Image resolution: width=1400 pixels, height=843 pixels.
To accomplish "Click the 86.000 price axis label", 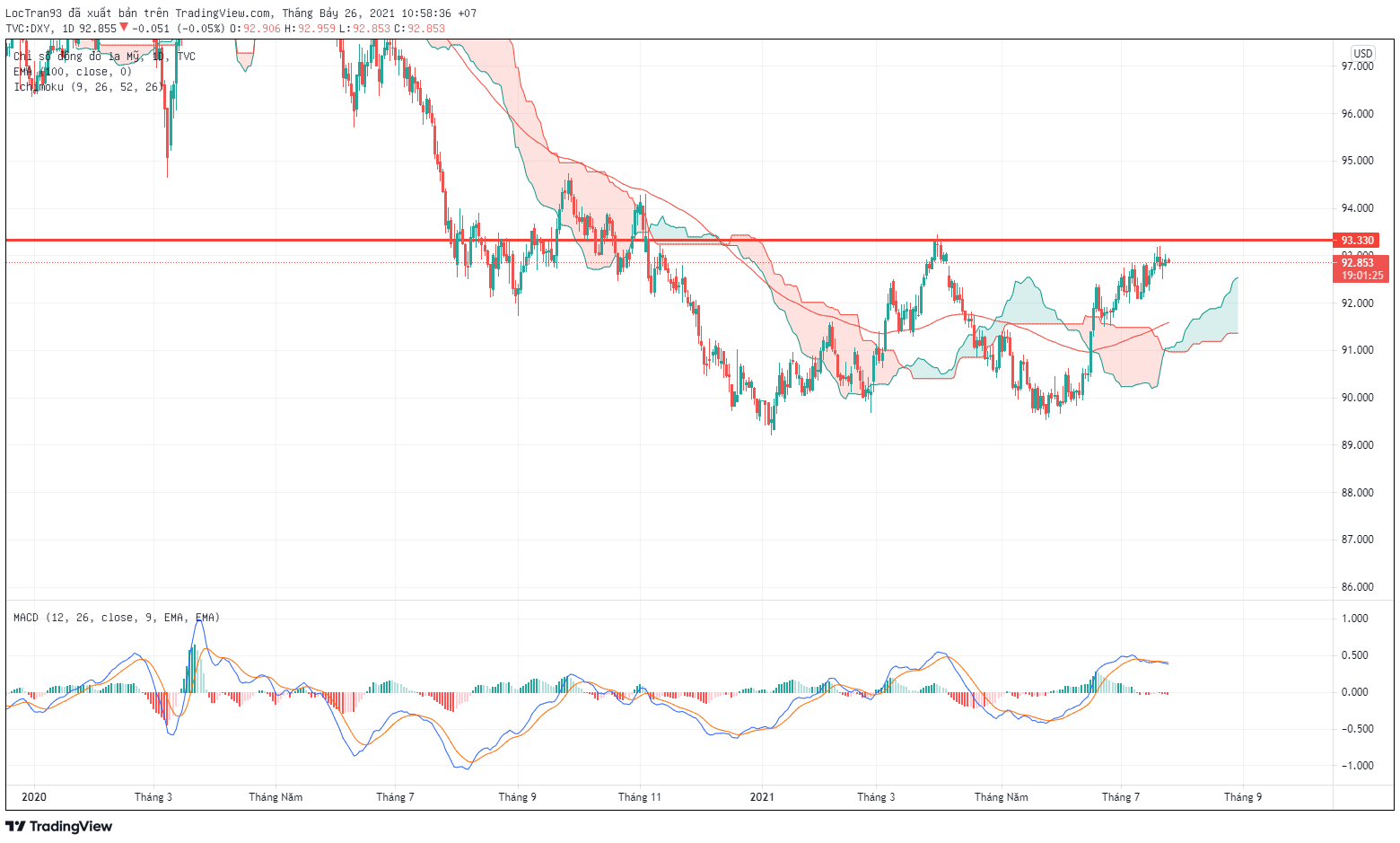I will pos(1357,587).
